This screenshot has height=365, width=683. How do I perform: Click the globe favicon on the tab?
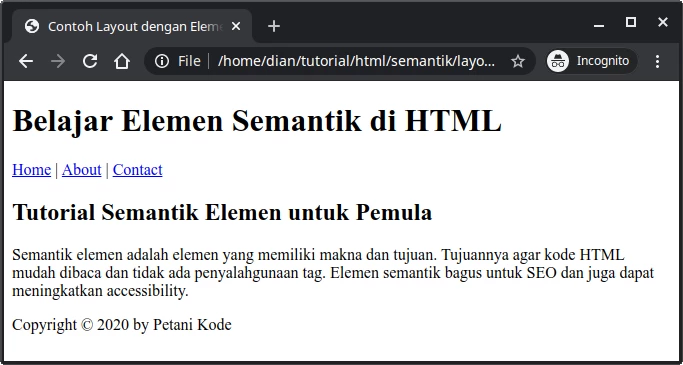point(32,27)
